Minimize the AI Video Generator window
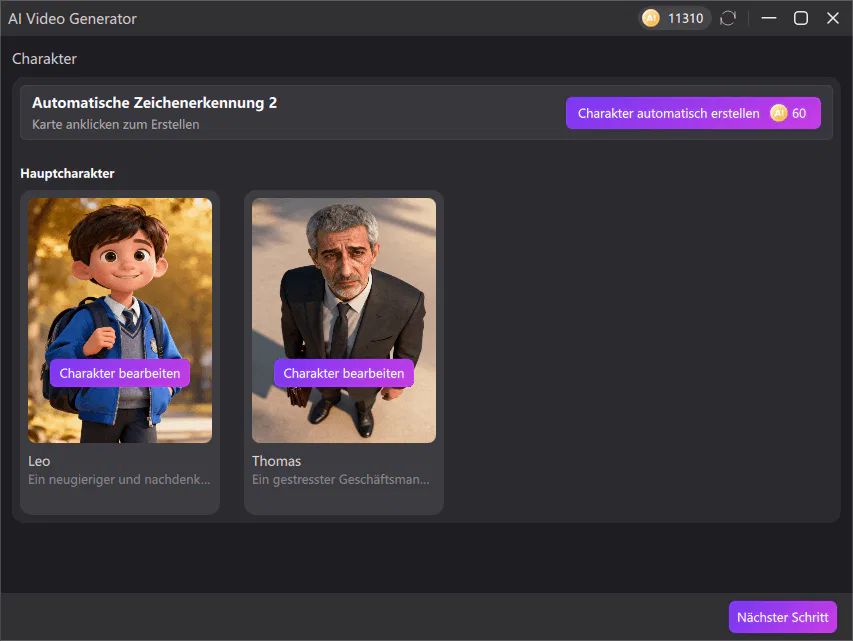 coord(768,18)
